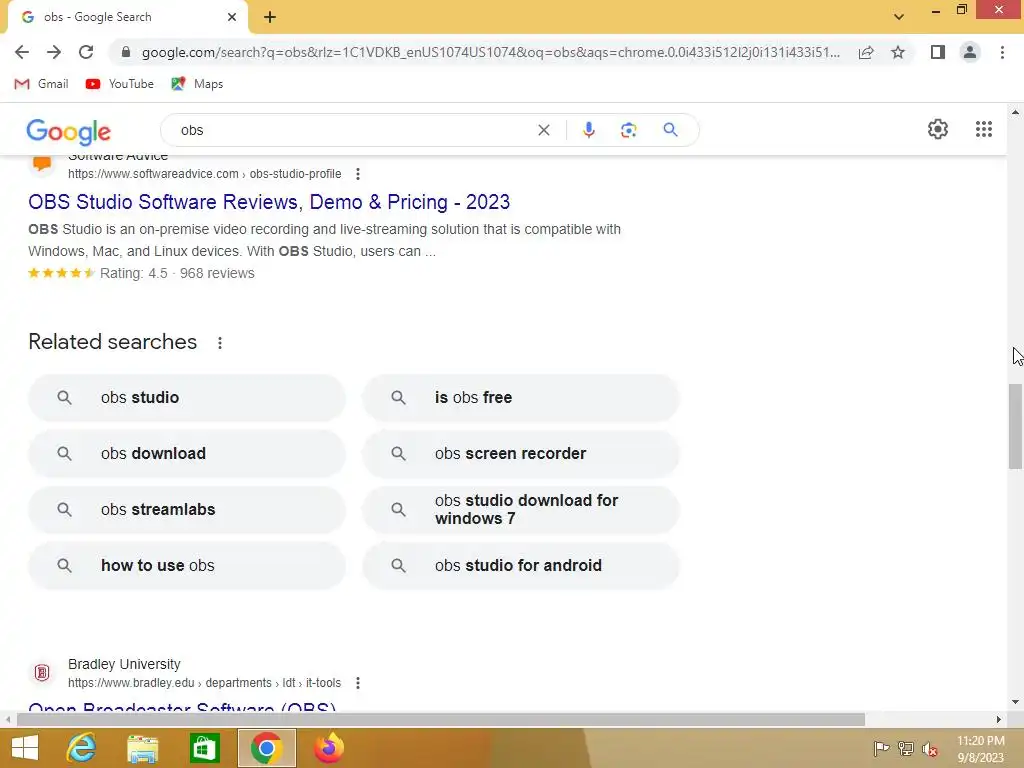Click the Google logo
Screen dimensions: 1024x768
click(x=69, y=131)
